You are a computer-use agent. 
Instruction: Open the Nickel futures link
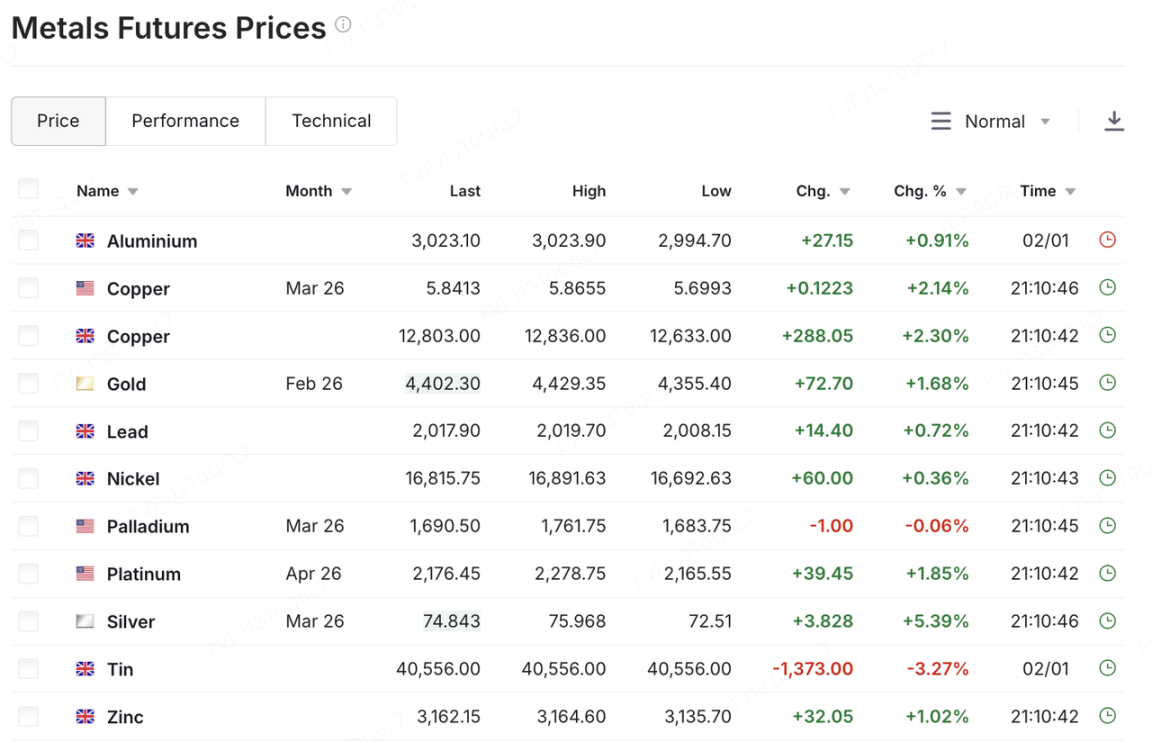[133, 479]
